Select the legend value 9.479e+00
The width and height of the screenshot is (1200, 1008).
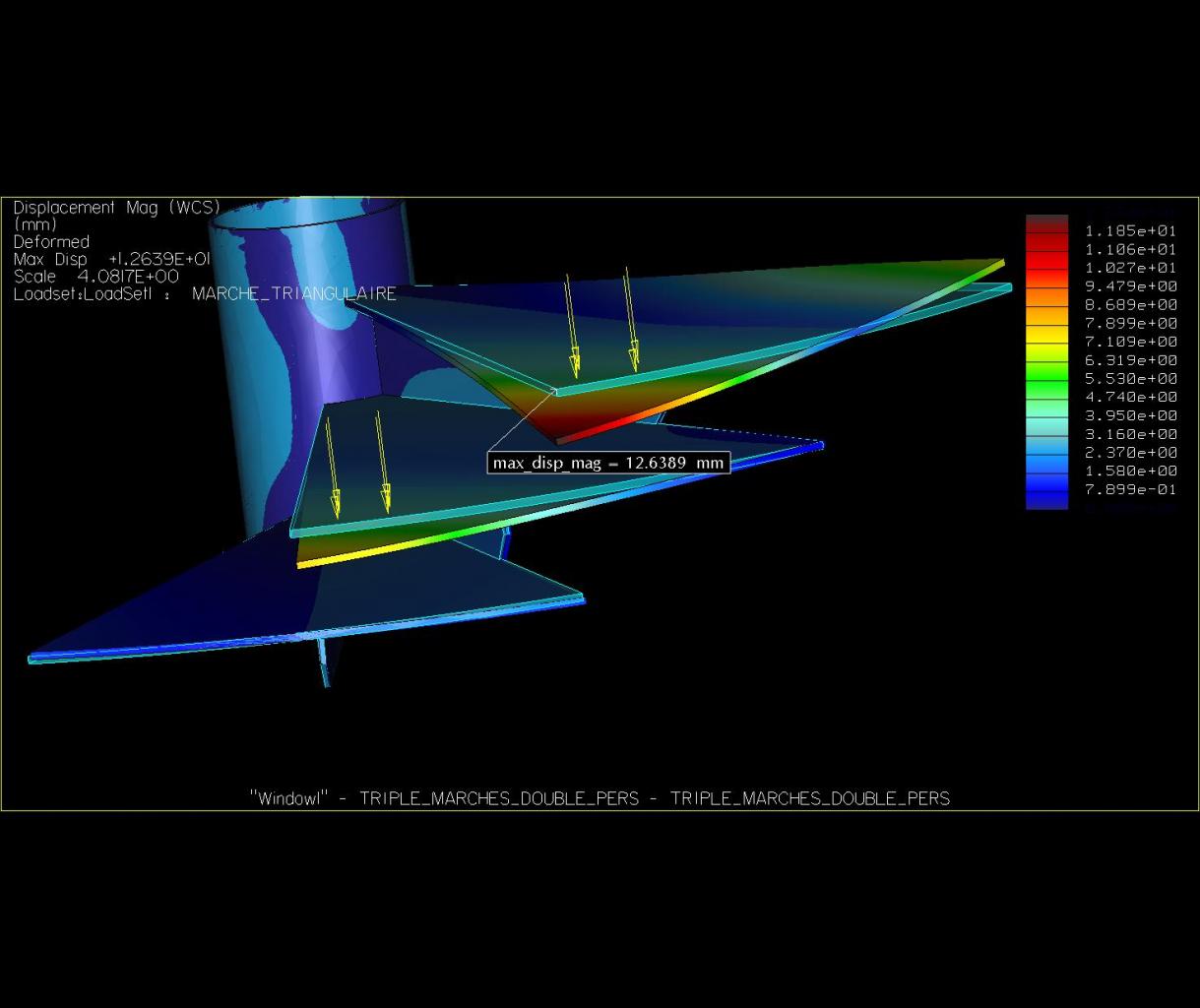pyautogui.click(x=1130, y=286)
